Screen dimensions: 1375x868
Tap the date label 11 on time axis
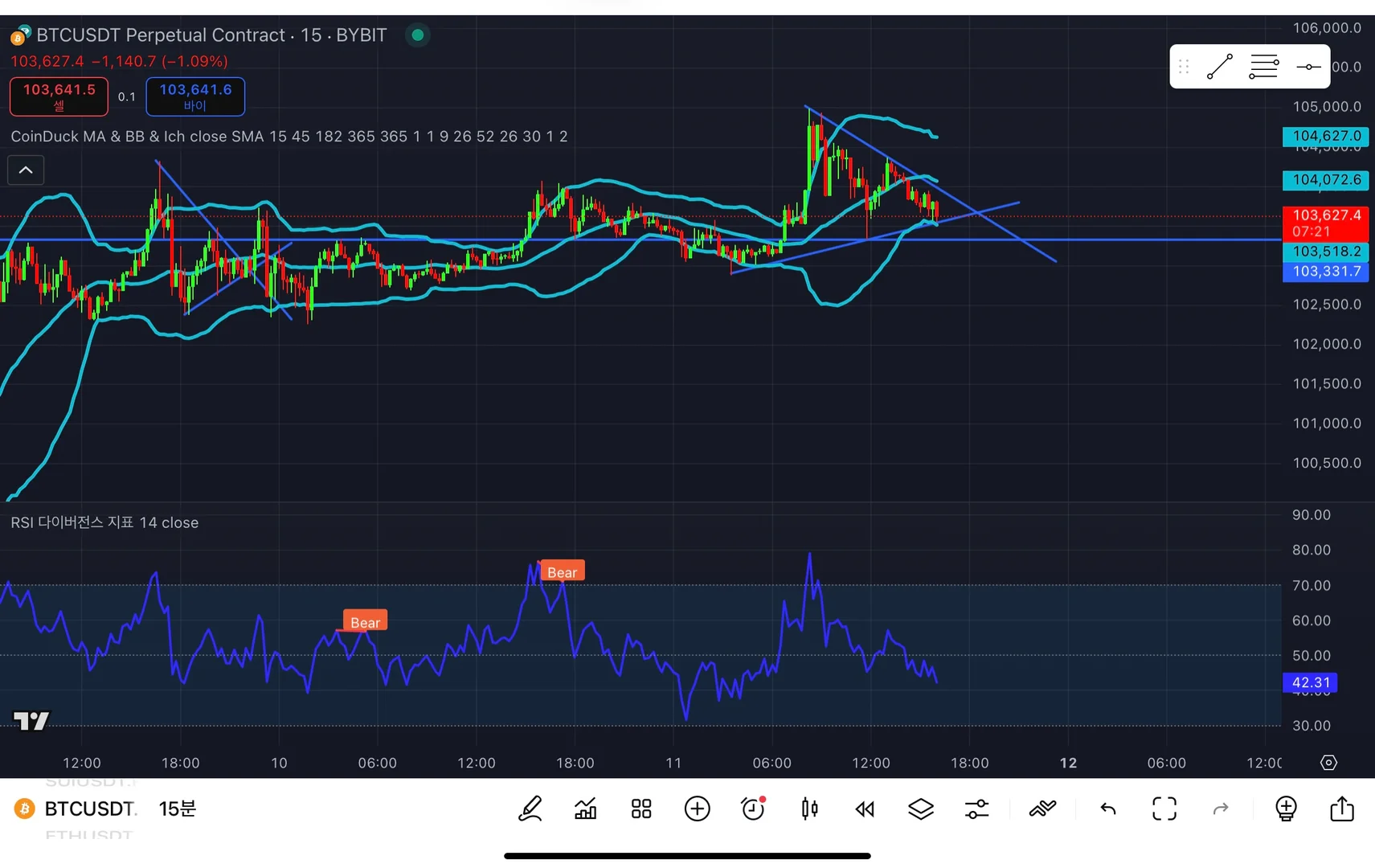point(673,763)
